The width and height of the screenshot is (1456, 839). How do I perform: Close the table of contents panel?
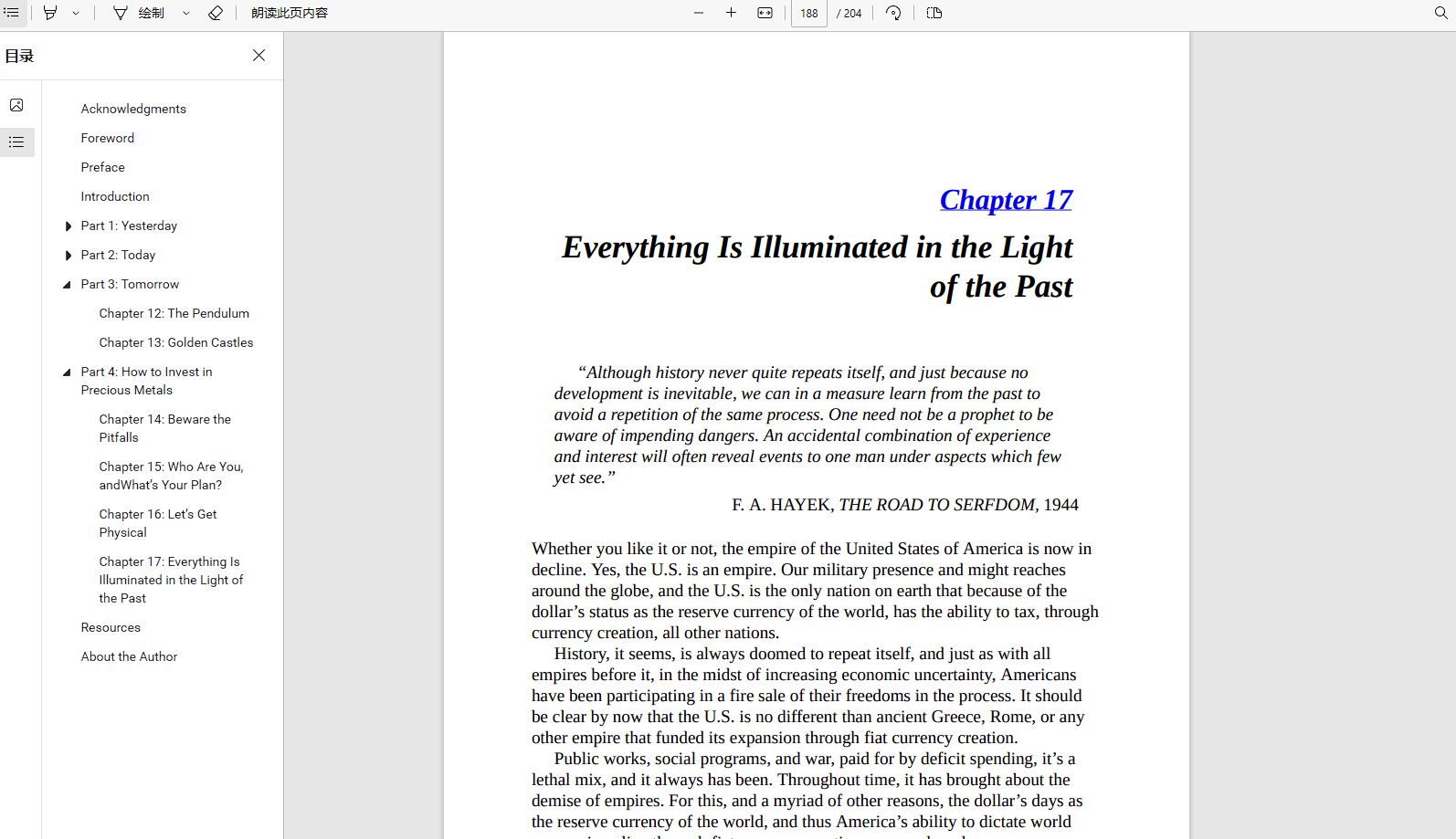click(259, 56)
